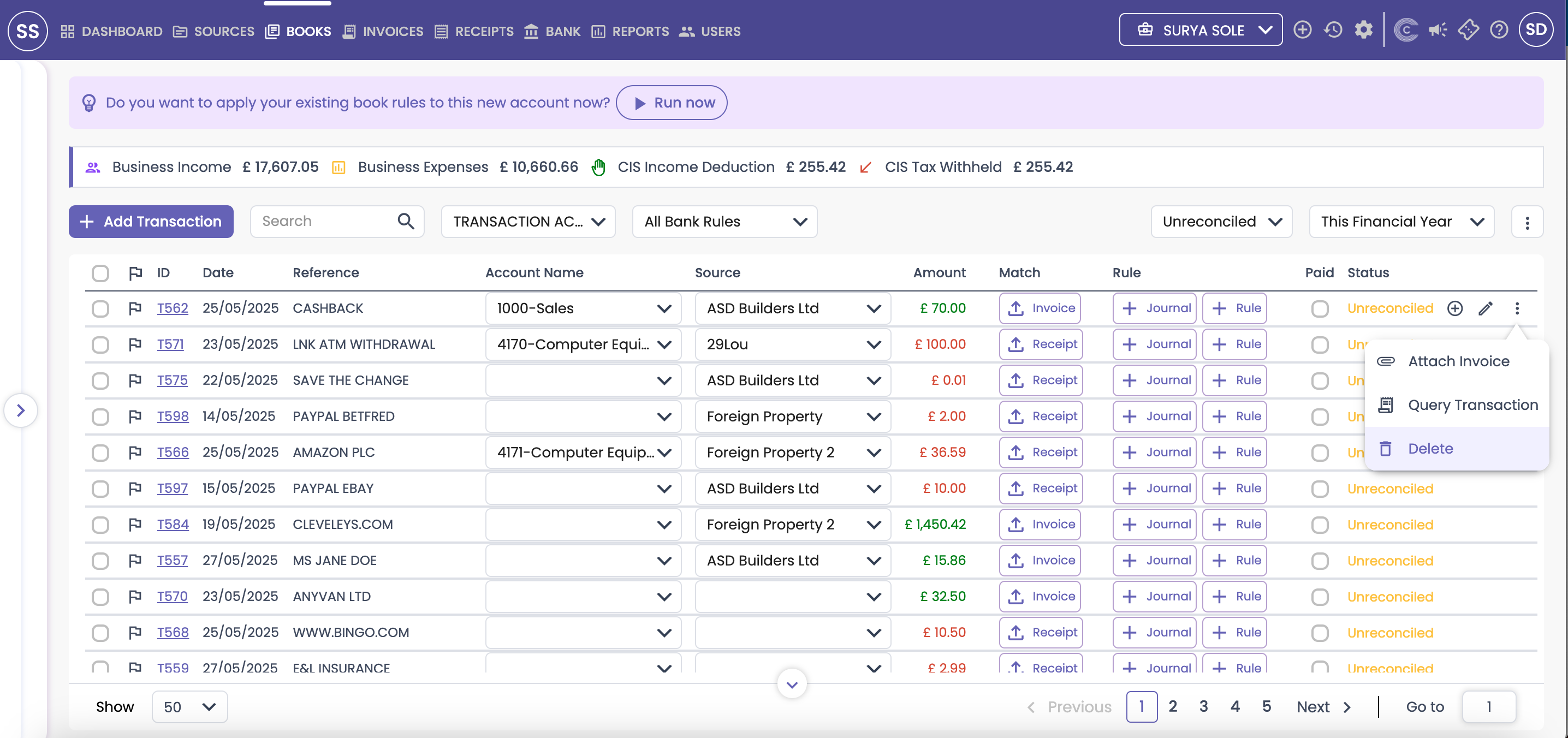Click the search magnifier icon
This screenshot has height=738, width=1568.
[406, 222]
